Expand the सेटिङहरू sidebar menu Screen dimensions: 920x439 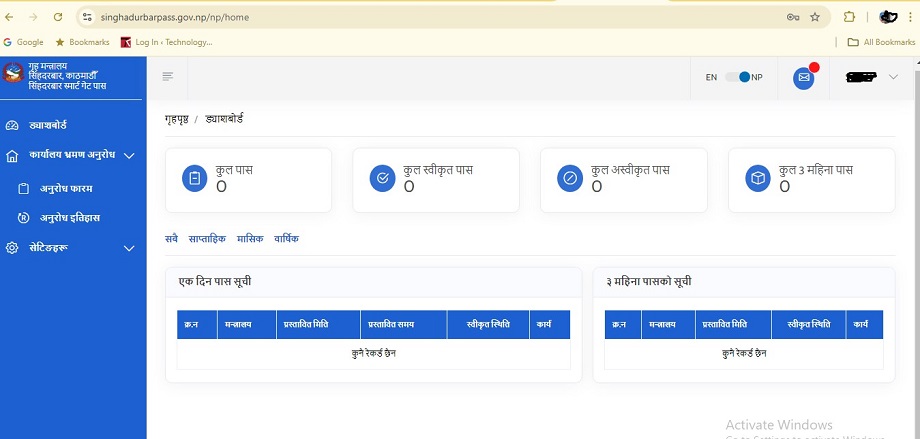pyautogui.click(x=129, y=248)
